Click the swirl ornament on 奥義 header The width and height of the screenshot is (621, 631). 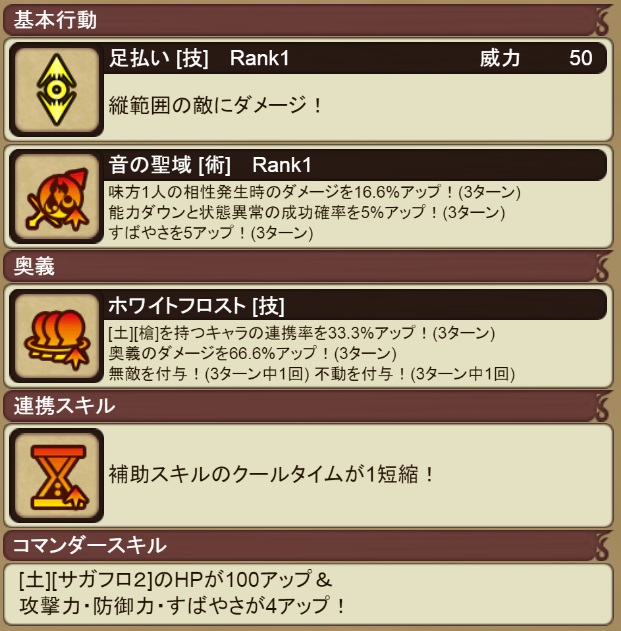602,266
